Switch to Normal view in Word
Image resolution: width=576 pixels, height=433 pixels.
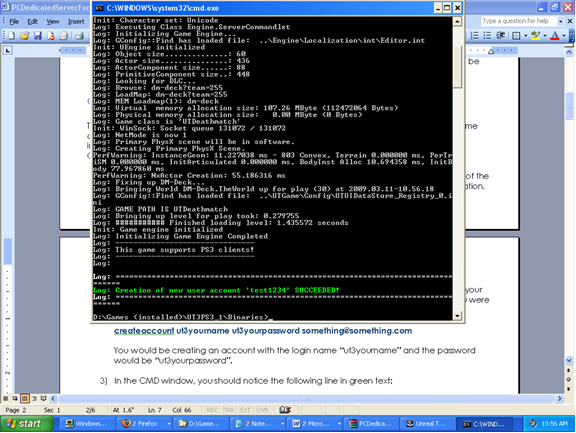pos(6,398)
